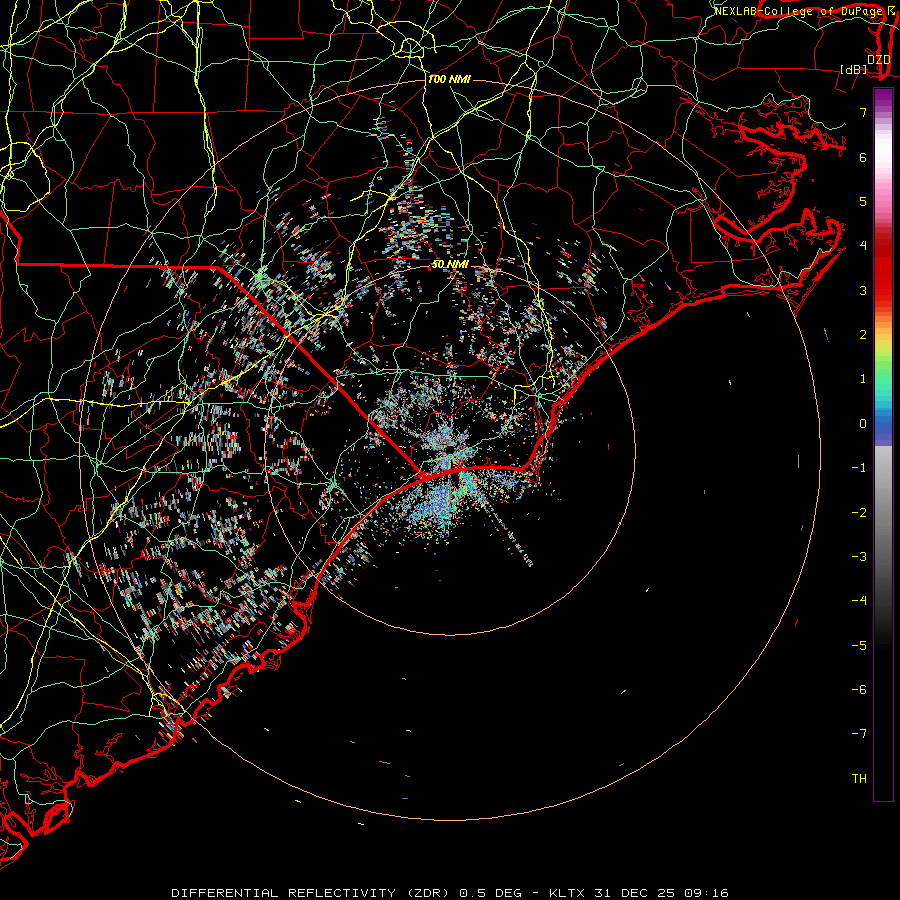Click the "KLTX" station identifier in the caption
This screenshot has width=900, height=900.
click(567, 893)
